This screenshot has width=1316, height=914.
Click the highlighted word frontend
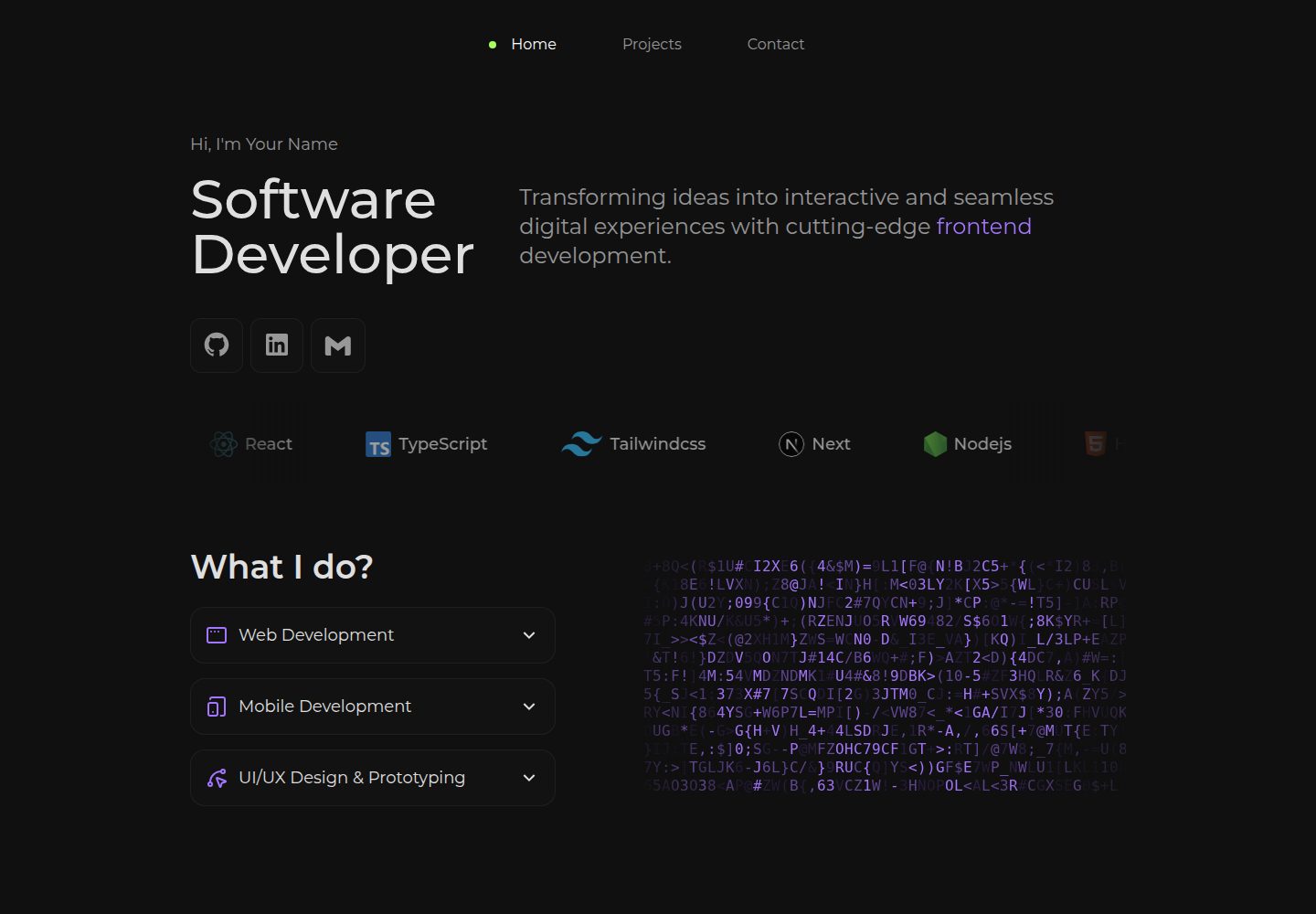984,227
